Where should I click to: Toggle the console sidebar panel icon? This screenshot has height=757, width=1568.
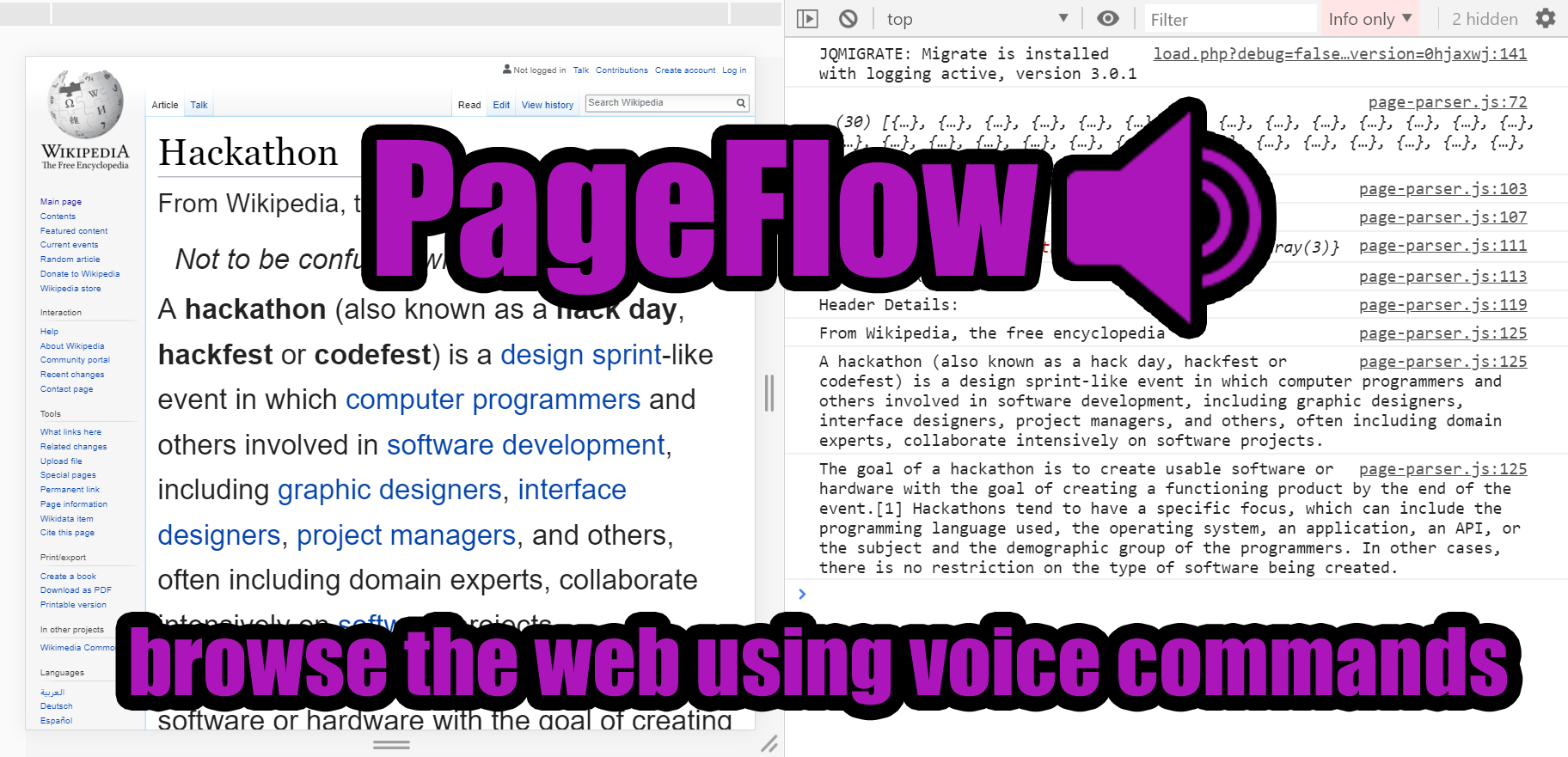(x=807, y=19)
